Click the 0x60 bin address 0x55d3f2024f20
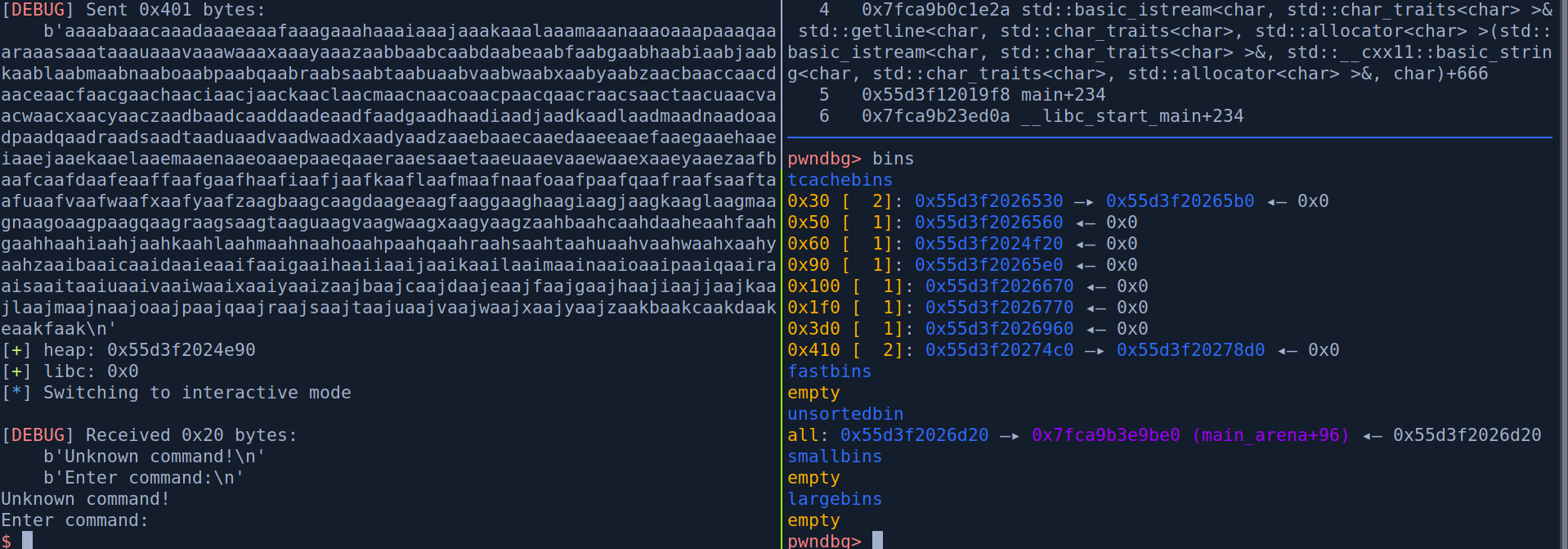This screenshot has height=549, width=1568. point(988,244)
